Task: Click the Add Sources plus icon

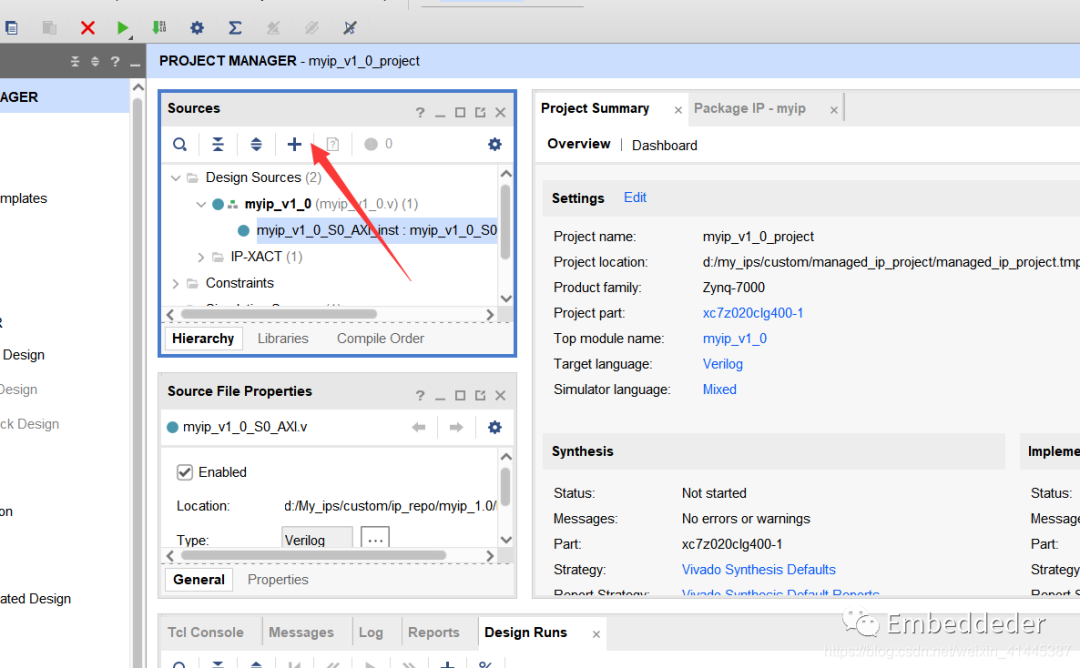Action: point(294,145)
